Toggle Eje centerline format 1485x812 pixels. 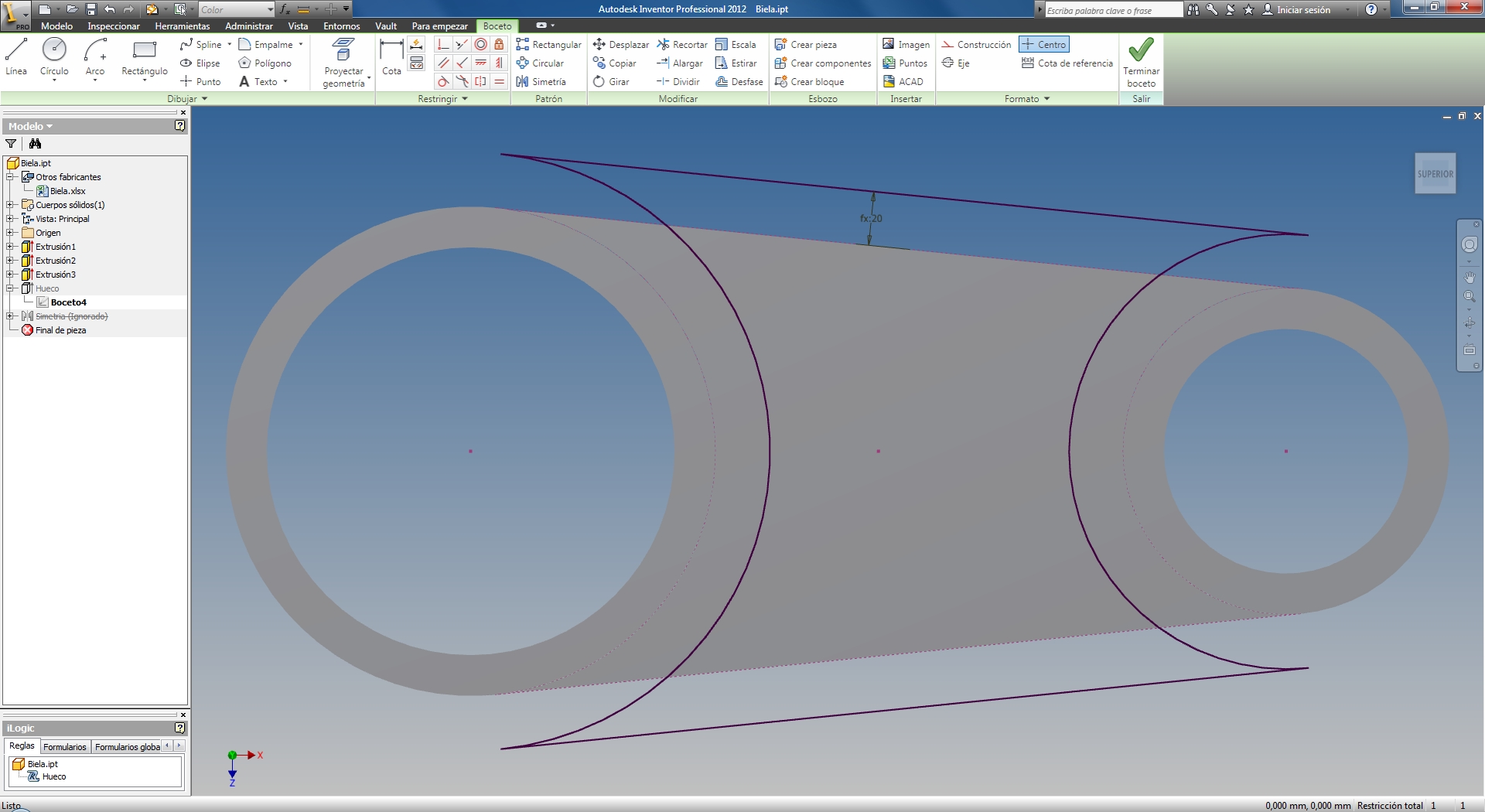956,63
